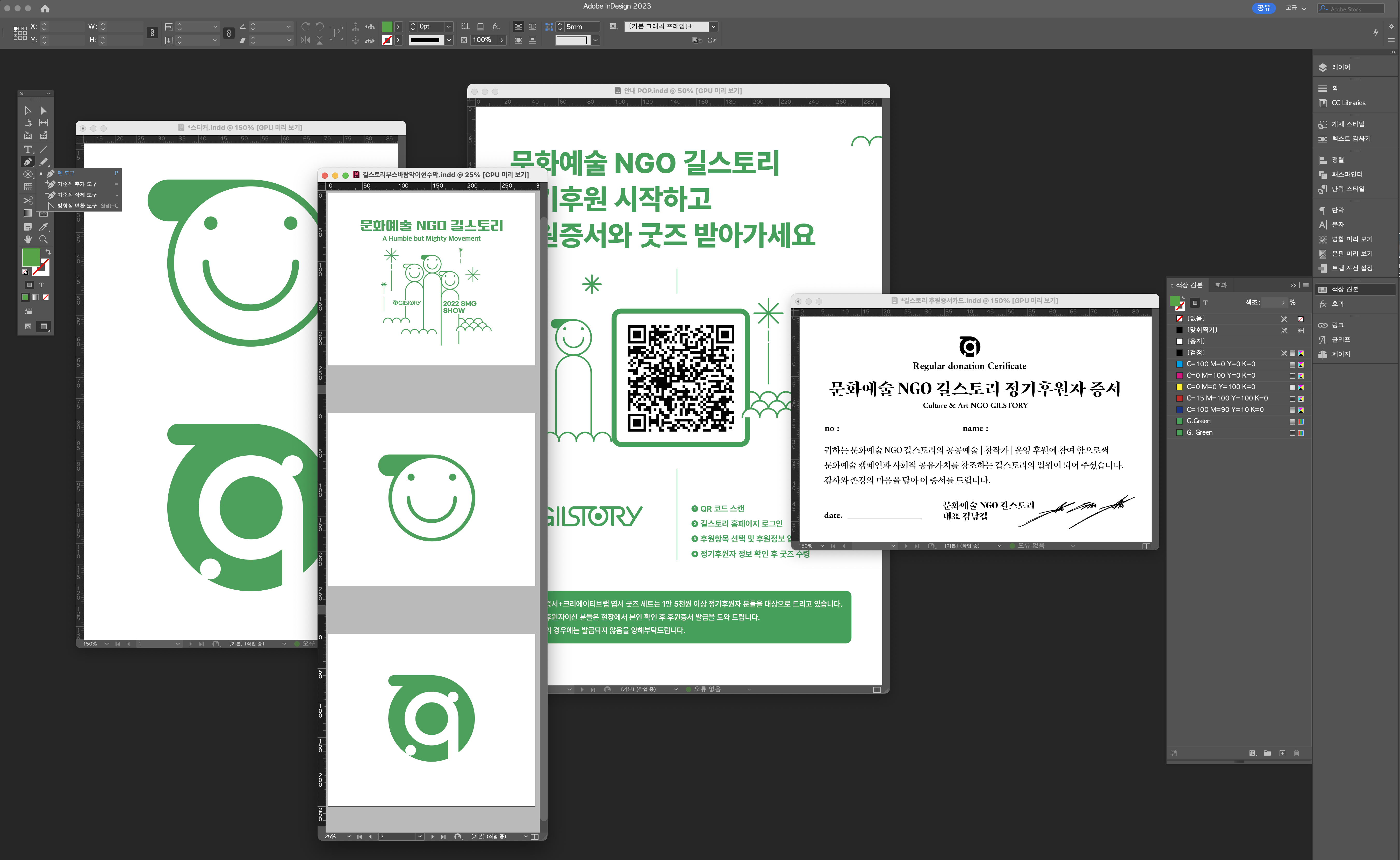Open the corner shape dropdown
Image resolution: width=1400 pixels, height=860 pixels.
595,40
